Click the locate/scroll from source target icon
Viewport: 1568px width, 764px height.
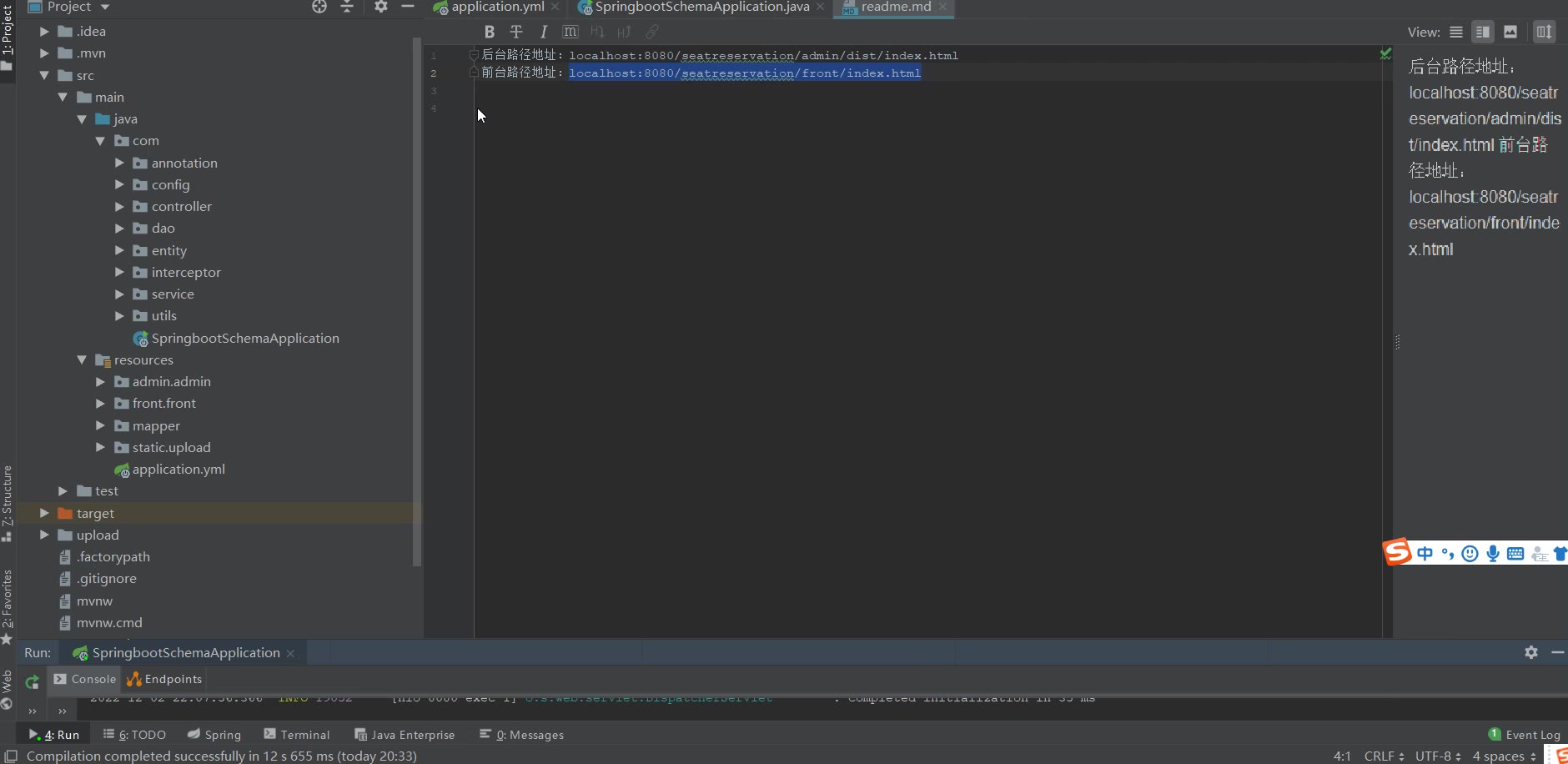pos(319,7)
